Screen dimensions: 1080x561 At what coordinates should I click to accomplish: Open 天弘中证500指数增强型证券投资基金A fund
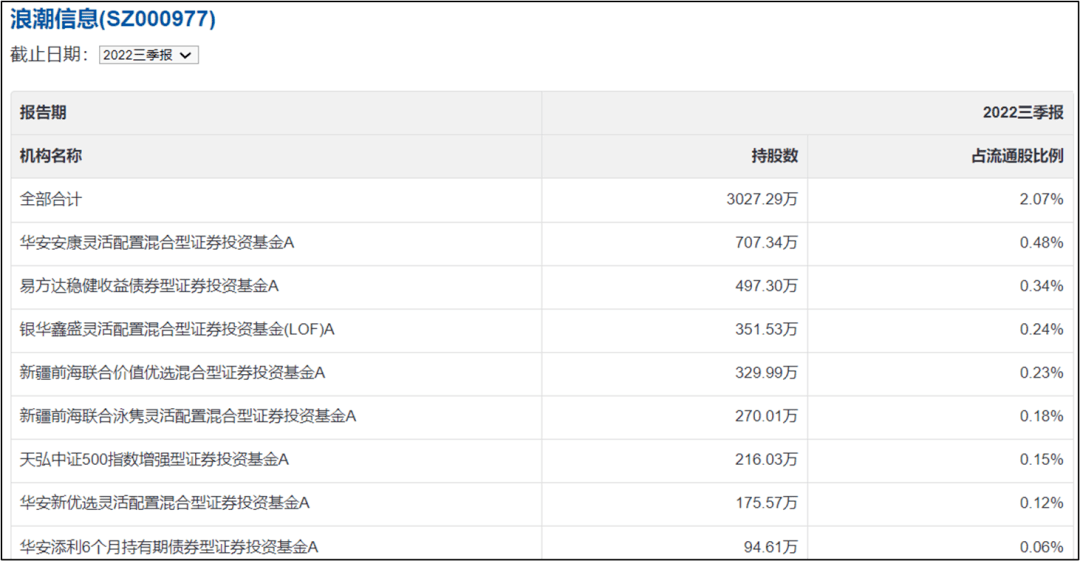click(x=154, y=459)
